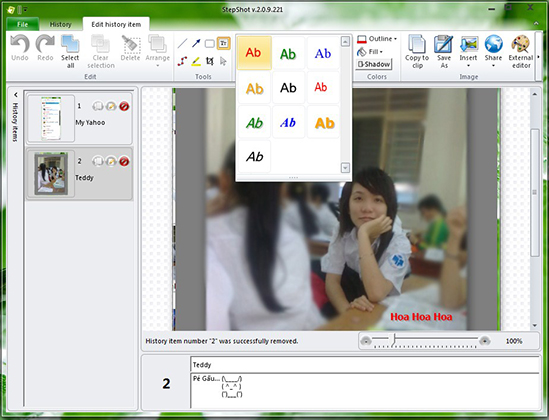The width and height of the screenshot is (549, 420).
Task: Open quick access toolbar dropdown arrow
Action: [25, 10]
